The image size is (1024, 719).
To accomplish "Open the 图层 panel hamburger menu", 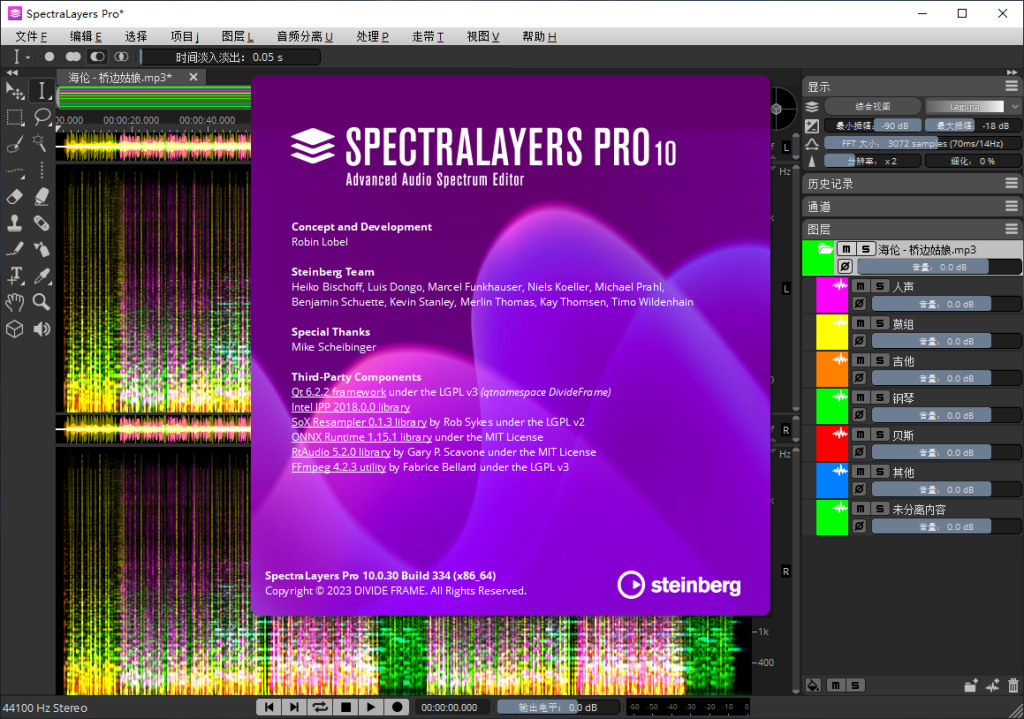I will pyautogui.click(x=1012, y=229).
